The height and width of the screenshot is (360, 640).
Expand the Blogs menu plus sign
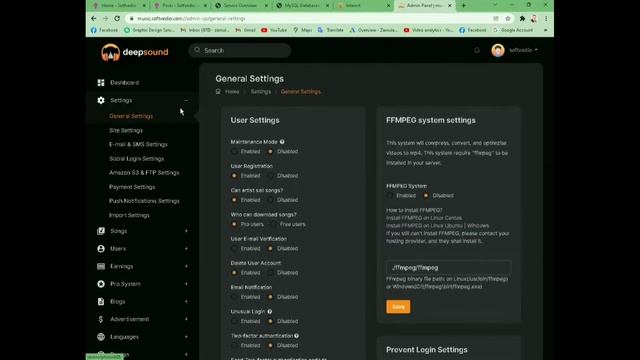click(186, 301)
